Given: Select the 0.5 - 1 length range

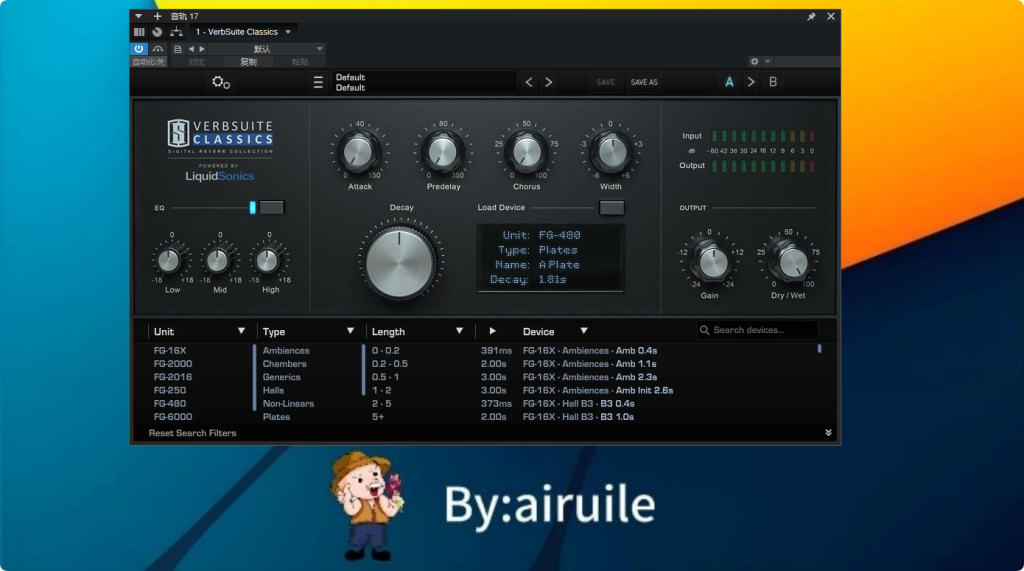Looking at the screenshot, I should (x=385, y=377).
